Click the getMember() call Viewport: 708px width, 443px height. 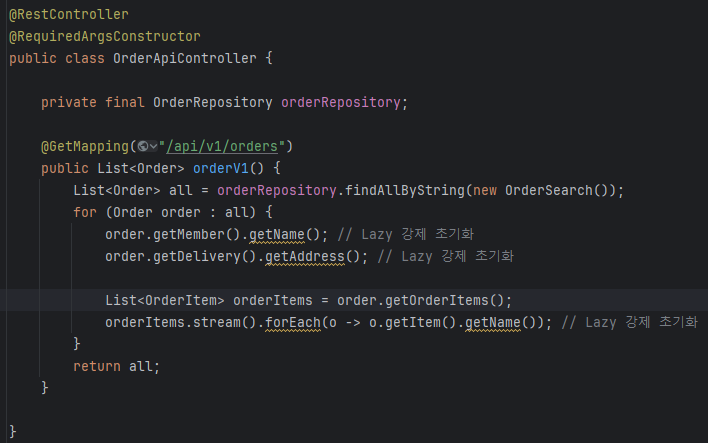[197, 234]
